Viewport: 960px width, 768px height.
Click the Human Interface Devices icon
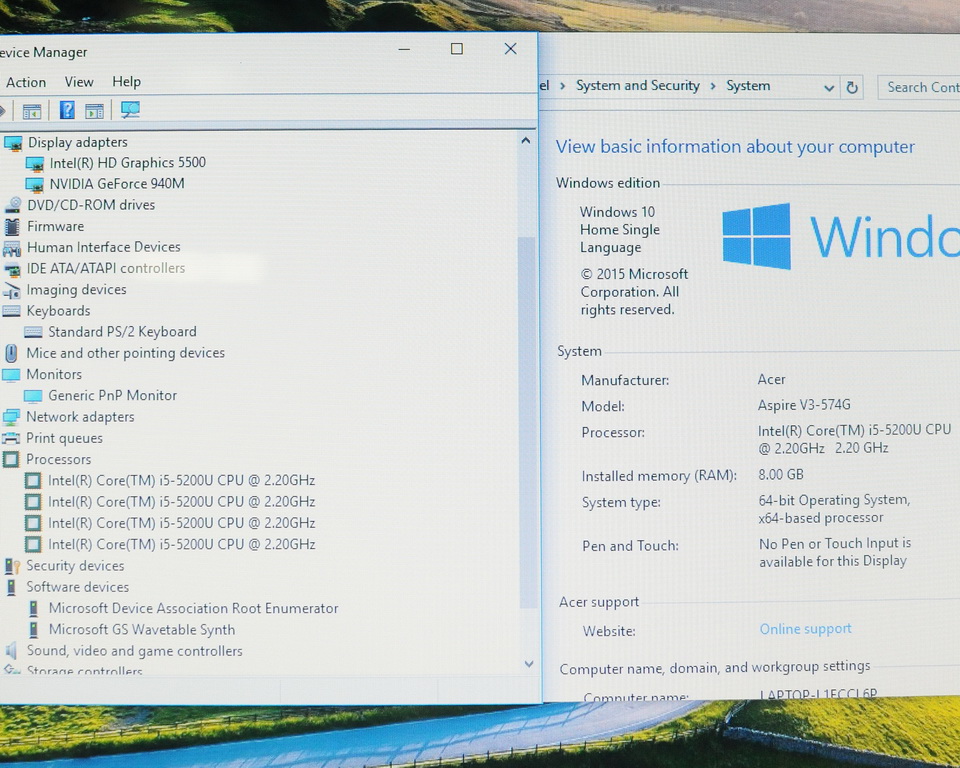coord(12,248)
